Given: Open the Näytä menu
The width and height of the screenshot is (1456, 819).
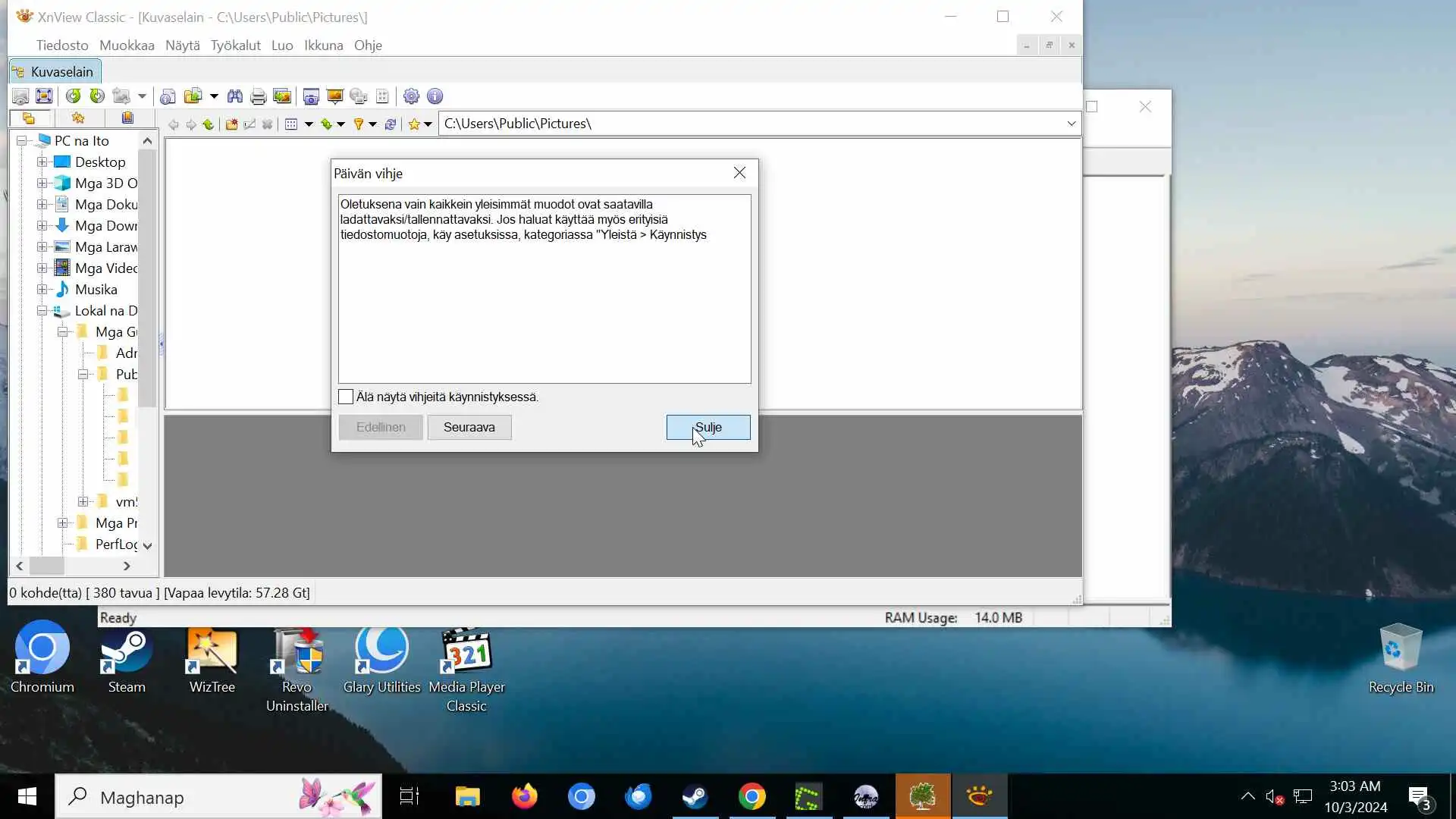Looking at the screenshot, I should (x=182, y=45).
